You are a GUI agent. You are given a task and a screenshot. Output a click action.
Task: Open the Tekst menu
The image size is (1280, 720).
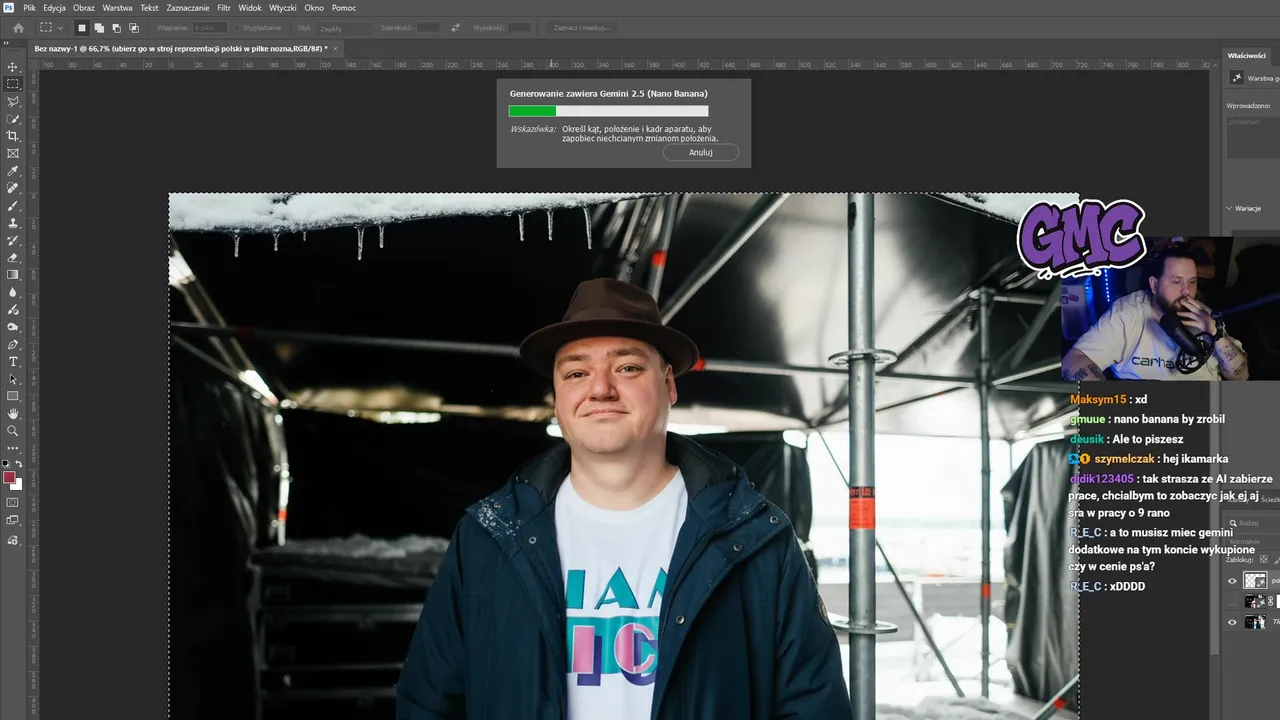[149, 7]
